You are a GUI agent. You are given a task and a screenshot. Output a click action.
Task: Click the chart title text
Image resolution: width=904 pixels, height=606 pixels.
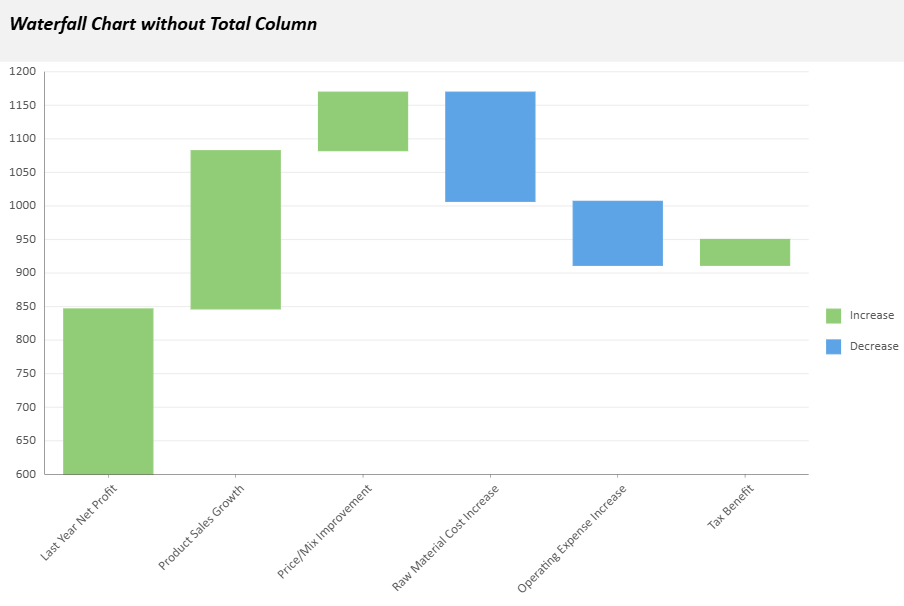click(163, 24)
